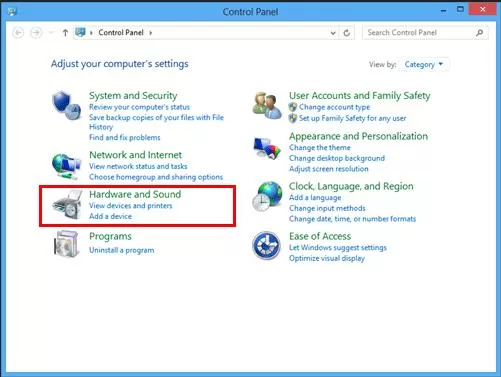The height and width of the screenshot is (377, 501).
Task: Expand the chevron before Control Panel in the breadcrumb
Action: point(91,33)
